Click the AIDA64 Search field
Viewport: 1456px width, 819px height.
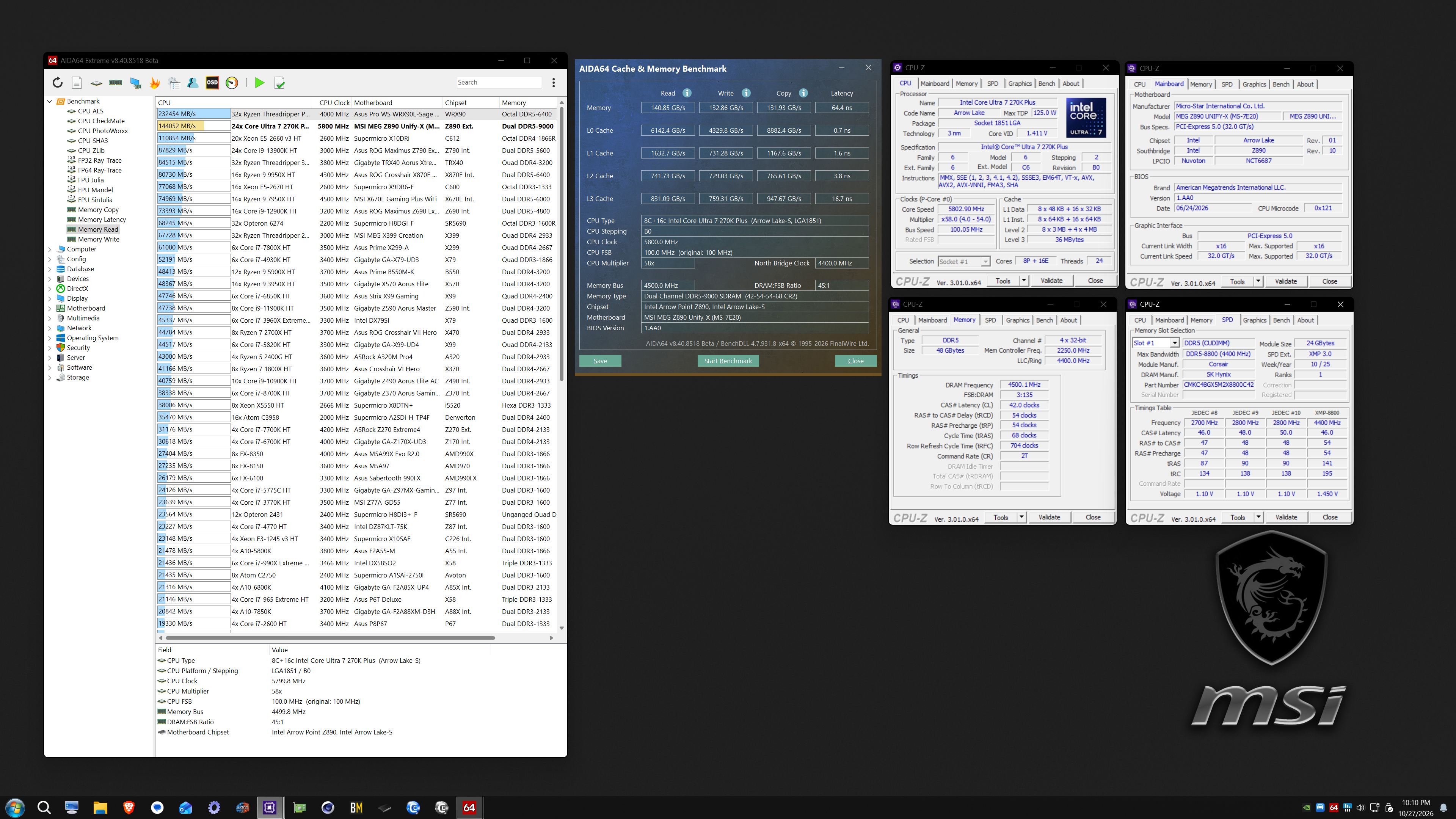point(499,83)
